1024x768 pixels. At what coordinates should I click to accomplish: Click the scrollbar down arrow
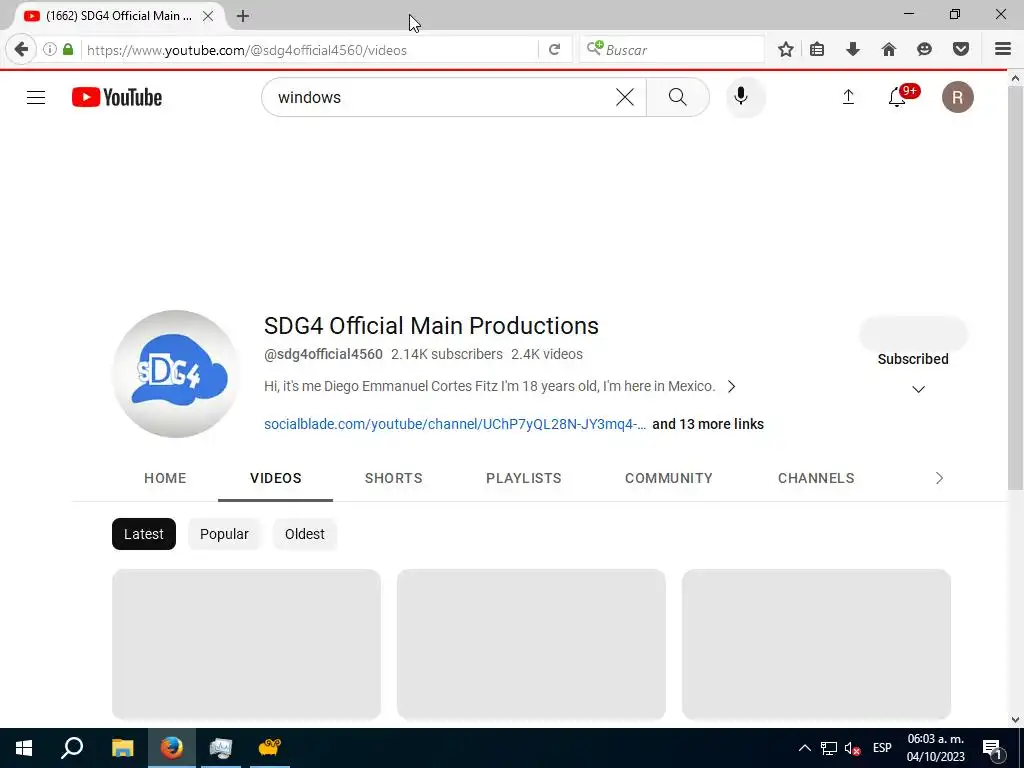pyautogui.click(x=1015, y=720)
